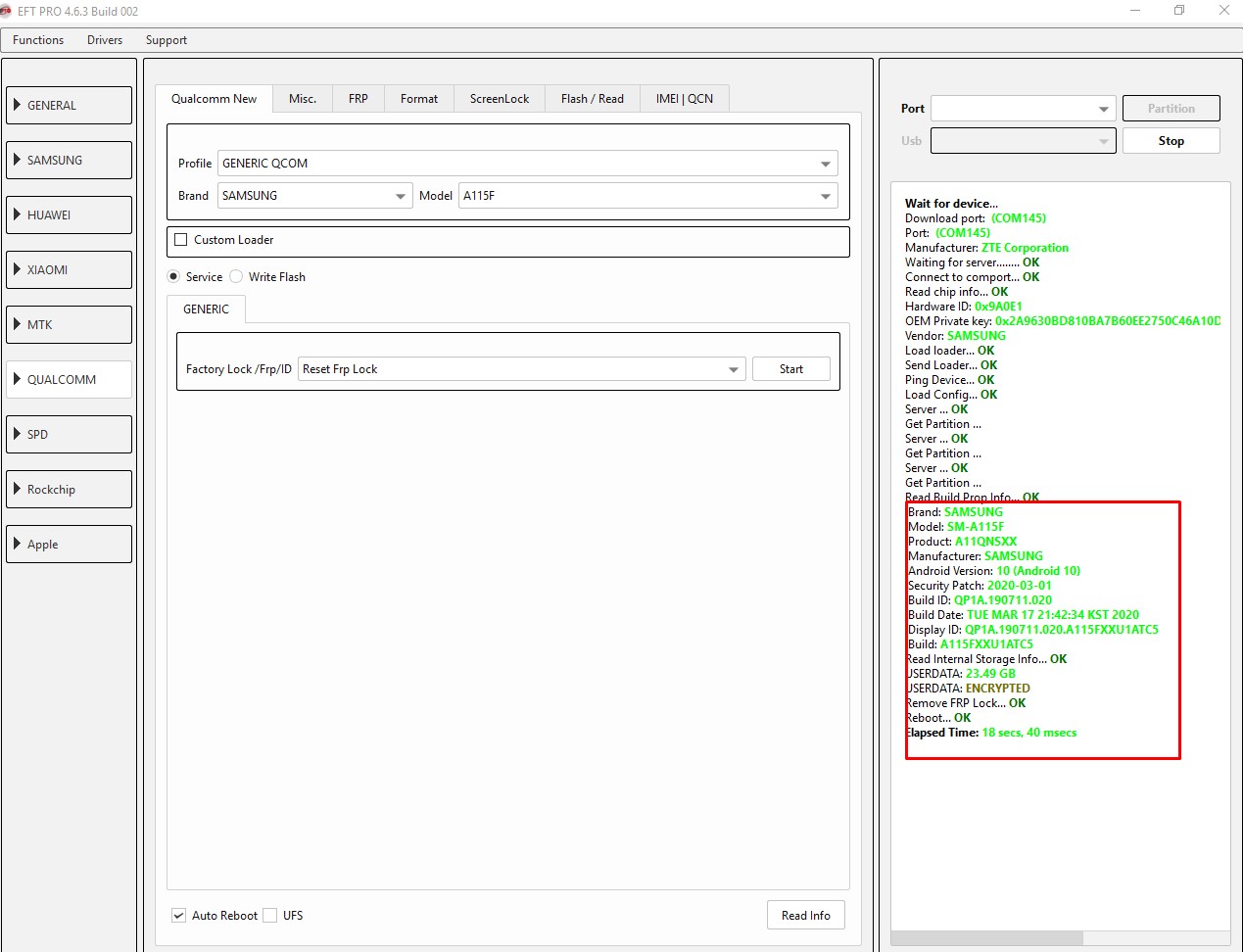Open the SPD sidebar category

click(69, 435)
